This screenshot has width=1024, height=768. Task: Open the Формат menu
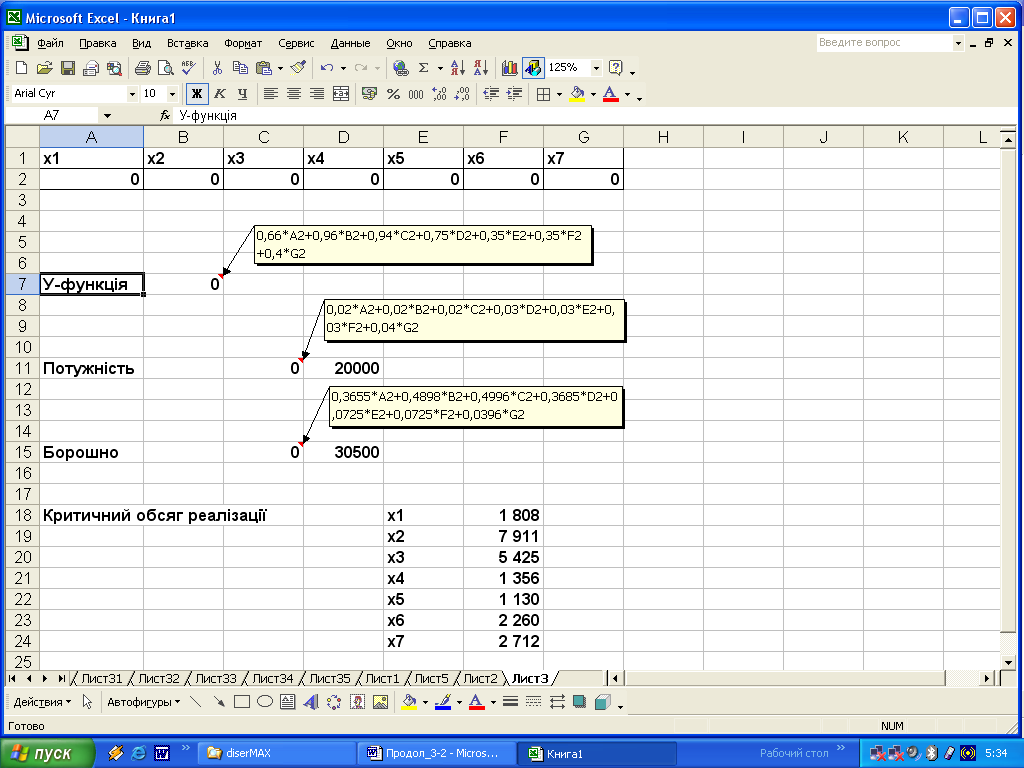pos(243,43)
